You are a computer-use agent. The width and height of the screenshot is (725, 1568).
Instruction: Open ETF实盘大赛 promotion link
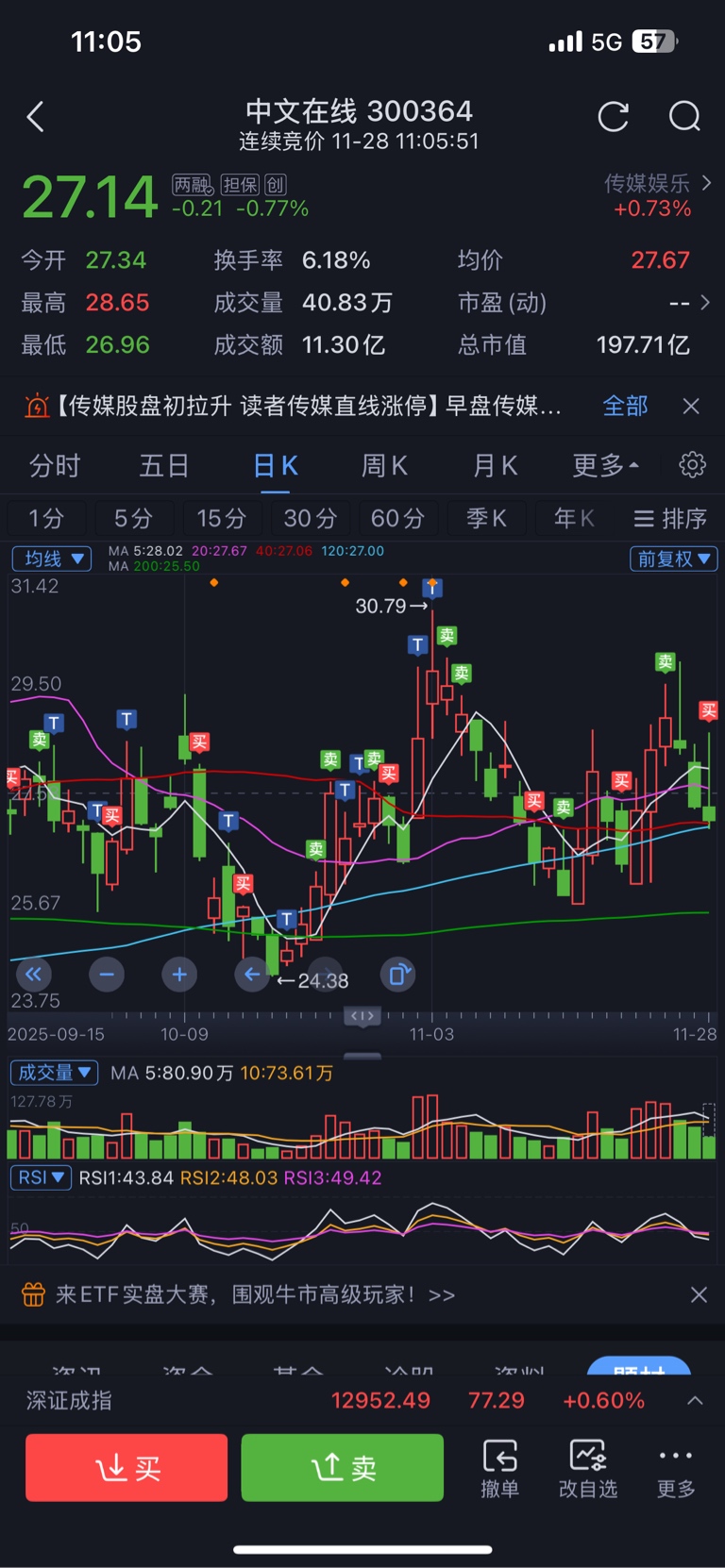pos(255,1294)
